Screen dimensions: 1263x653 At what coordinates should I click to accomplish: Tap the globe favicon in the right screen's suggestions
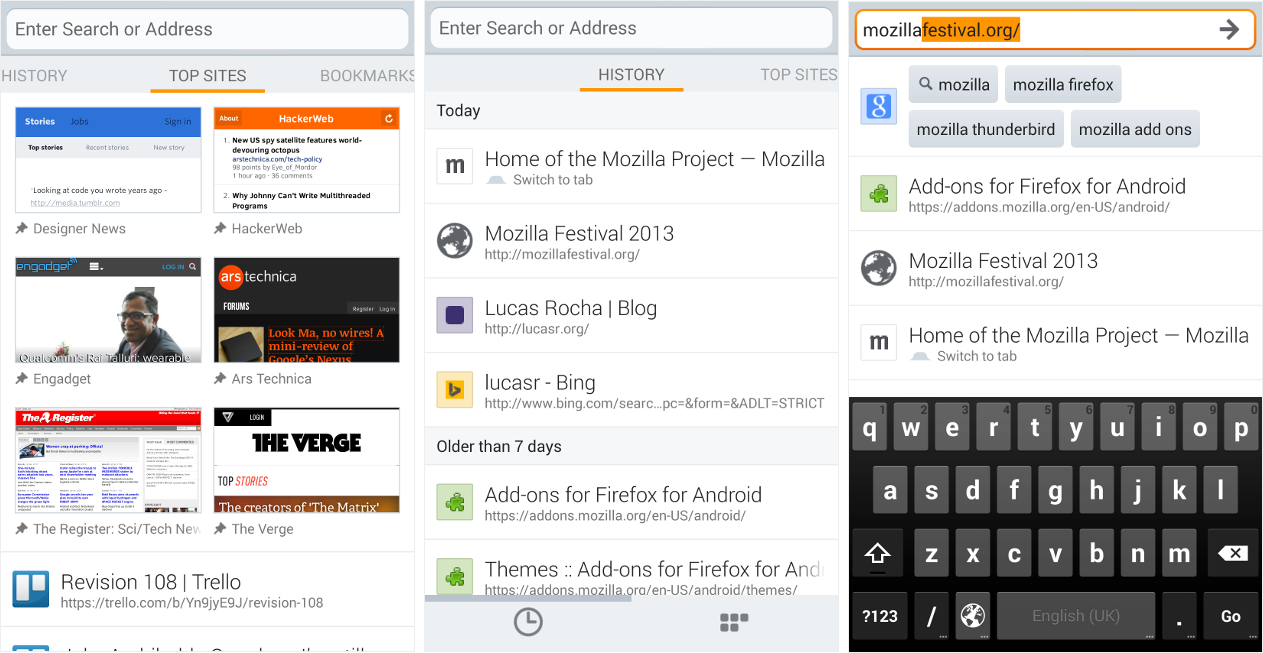pyautogui.click(x=879, y=268)
